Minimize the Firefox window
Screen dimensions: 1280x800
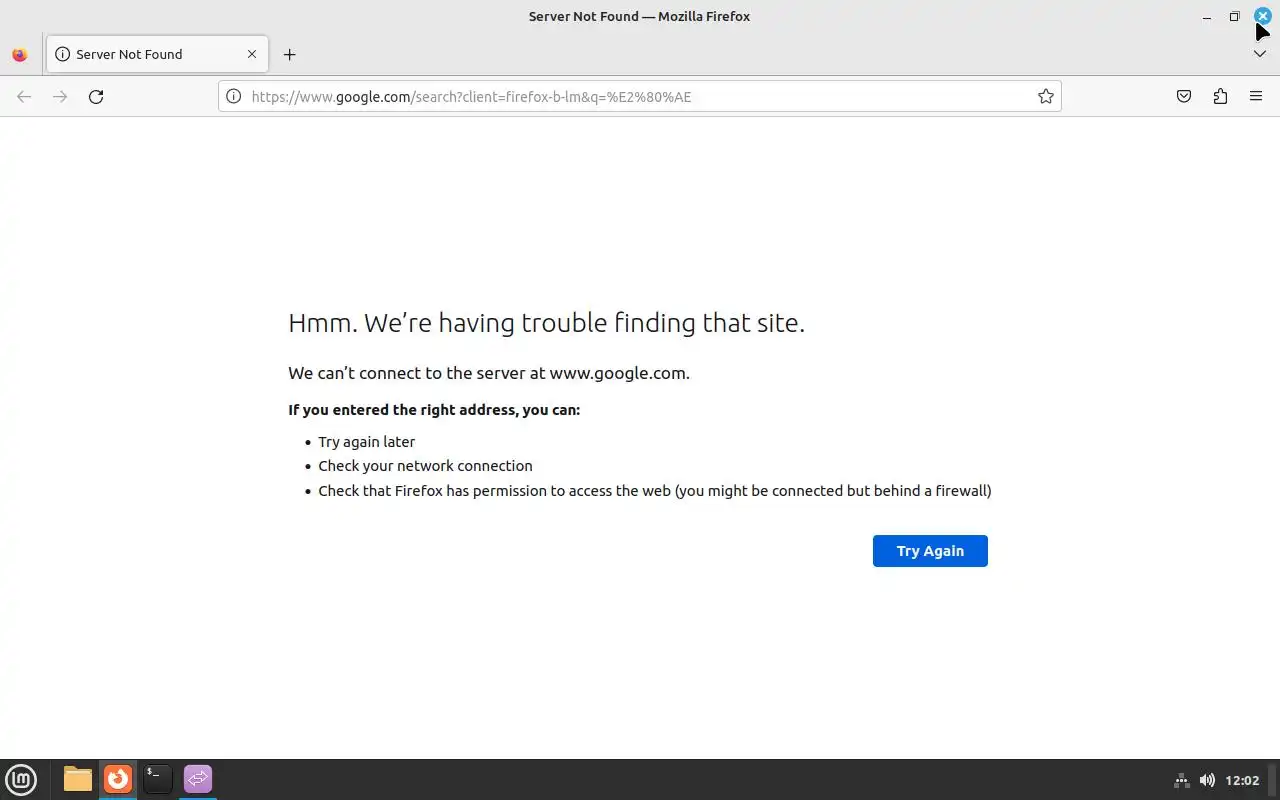pyautogui.click(x=1207, y=16)
